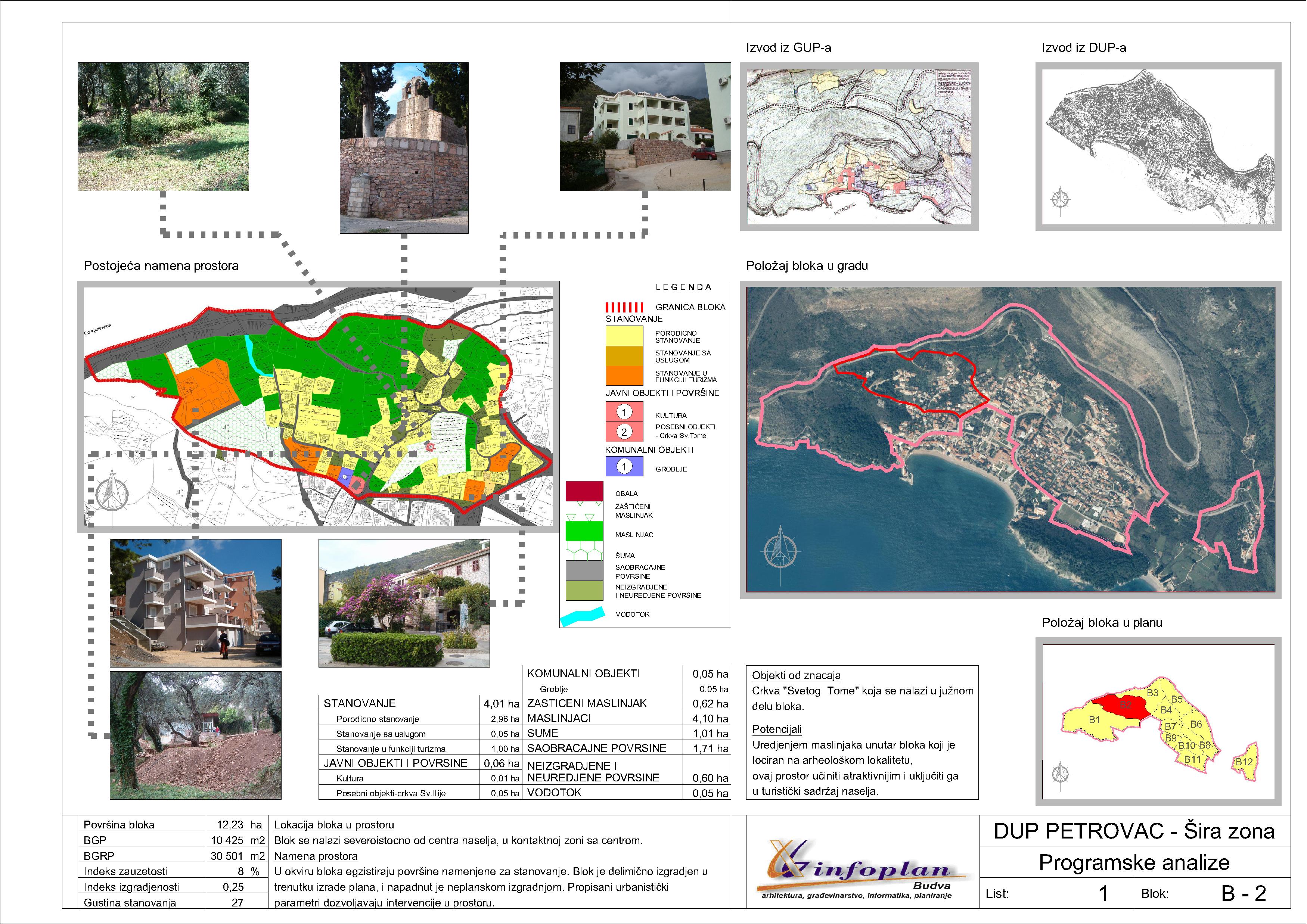Viewport: 1307px width, 924px height.
Task: Click the Šuma hexagon-pattern legend symbol
Action: click(585, 550)
